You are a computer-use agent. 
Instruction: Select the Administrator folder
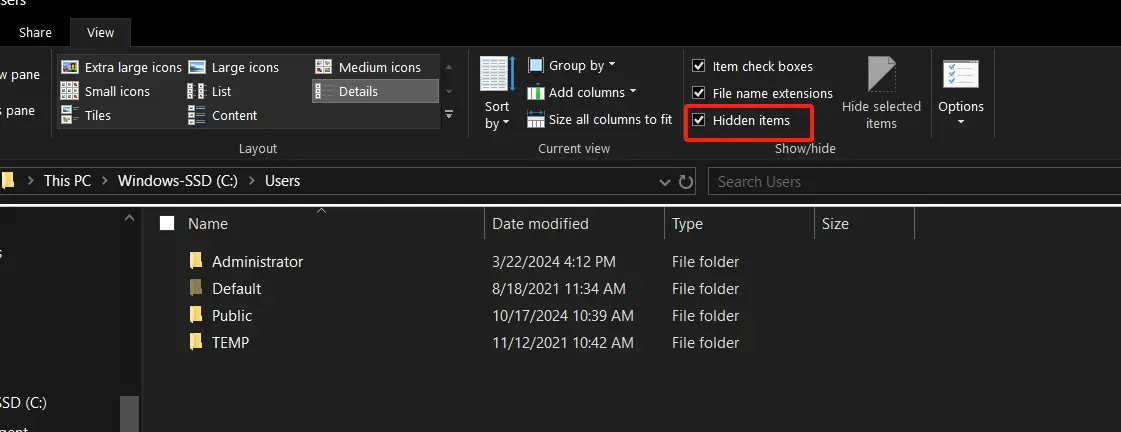point(257,261)
